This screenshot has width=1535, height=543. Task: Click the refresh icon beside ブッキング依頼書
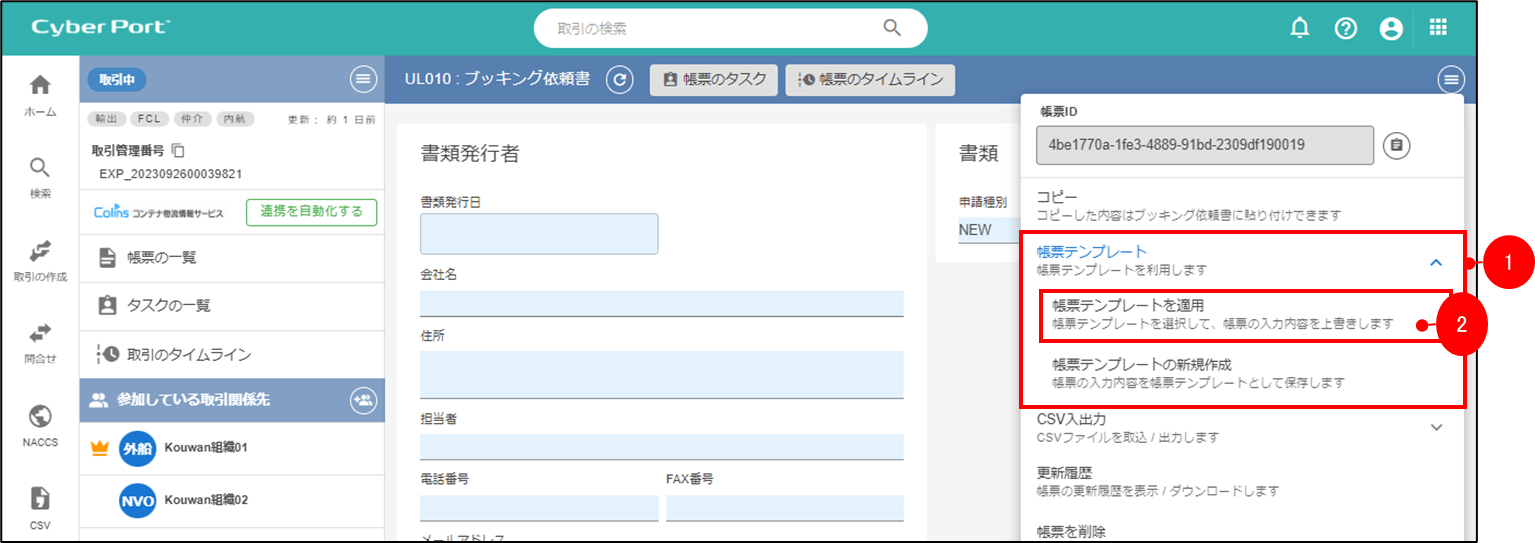[x=620, y=80]
